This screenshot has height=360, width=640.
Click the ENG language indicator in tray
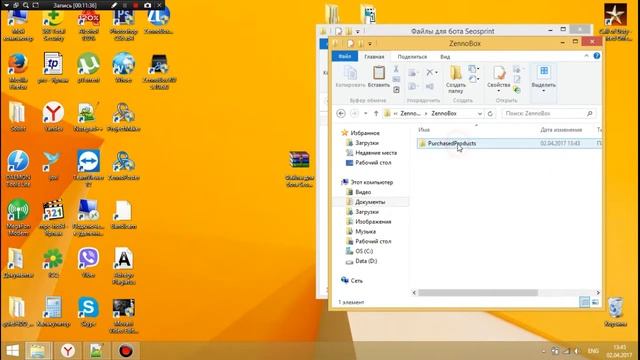pos(593,351)
